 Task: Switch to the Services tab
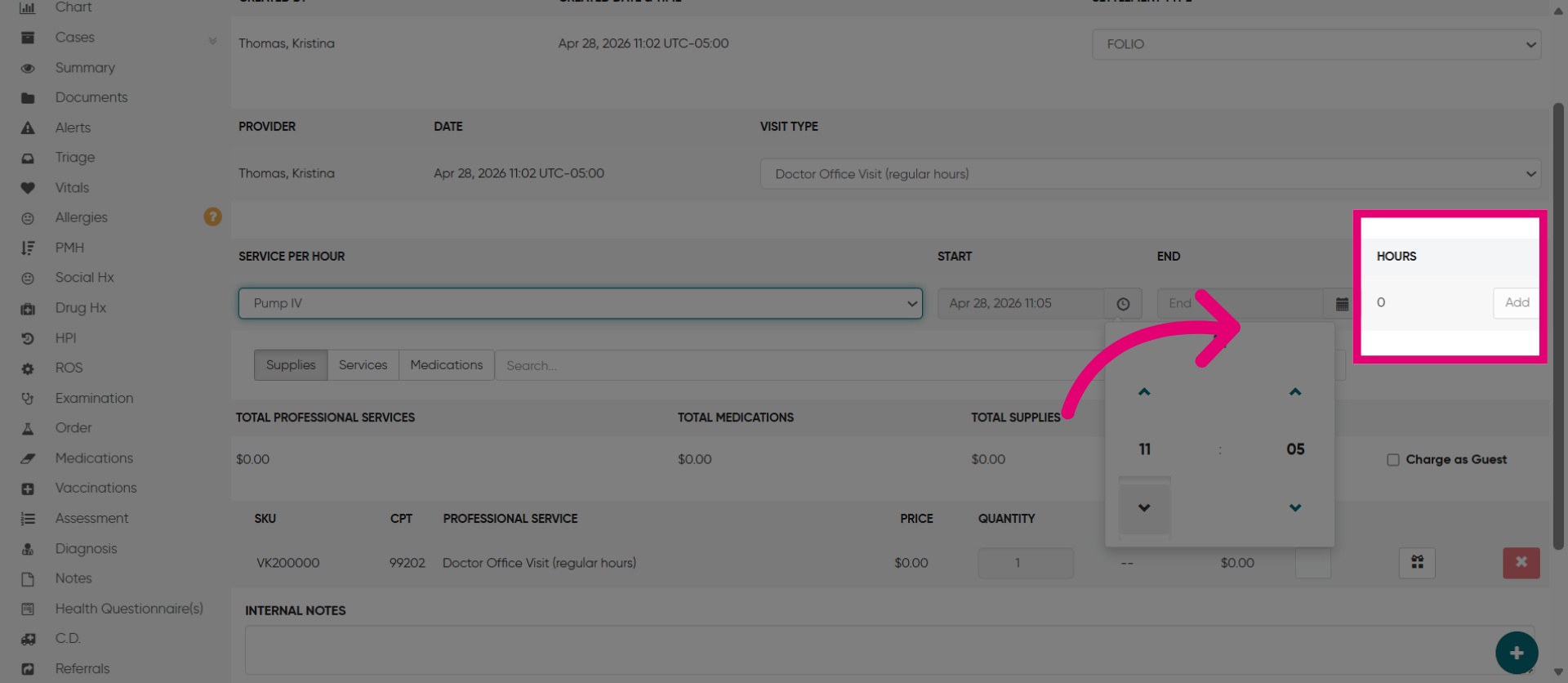(x=363, y=365)
